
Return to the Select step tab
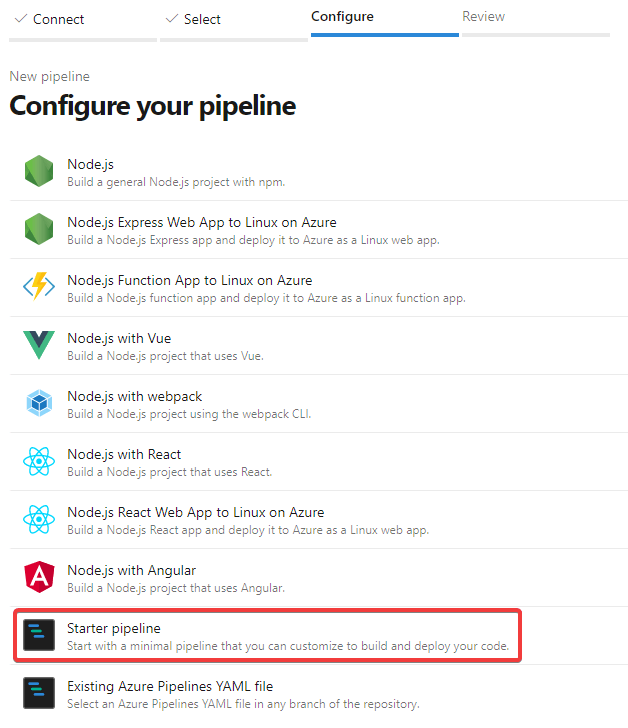(202, 19)
